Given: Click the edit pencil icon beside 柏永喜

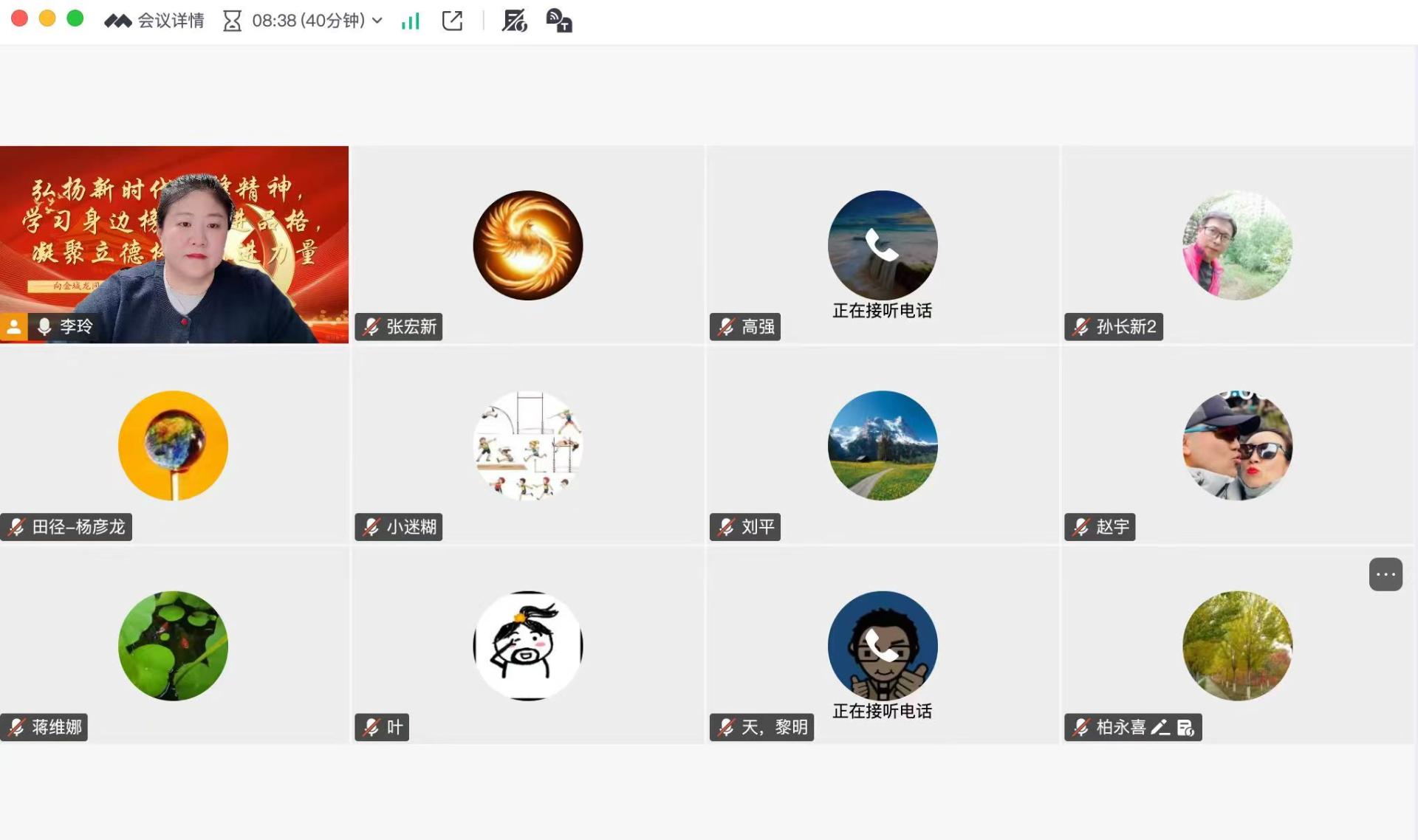Looking at the screenshot, I should pos(1160,728).
